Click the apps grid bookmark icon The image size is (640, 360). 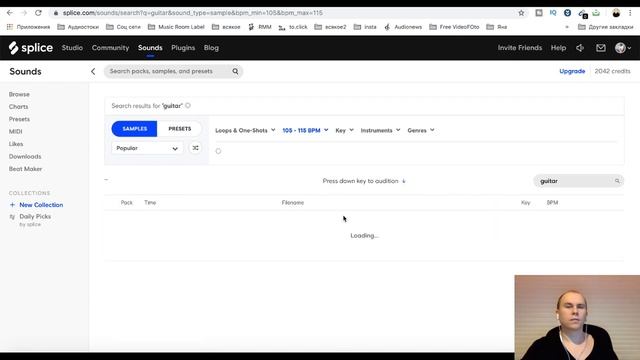[10, 27]
